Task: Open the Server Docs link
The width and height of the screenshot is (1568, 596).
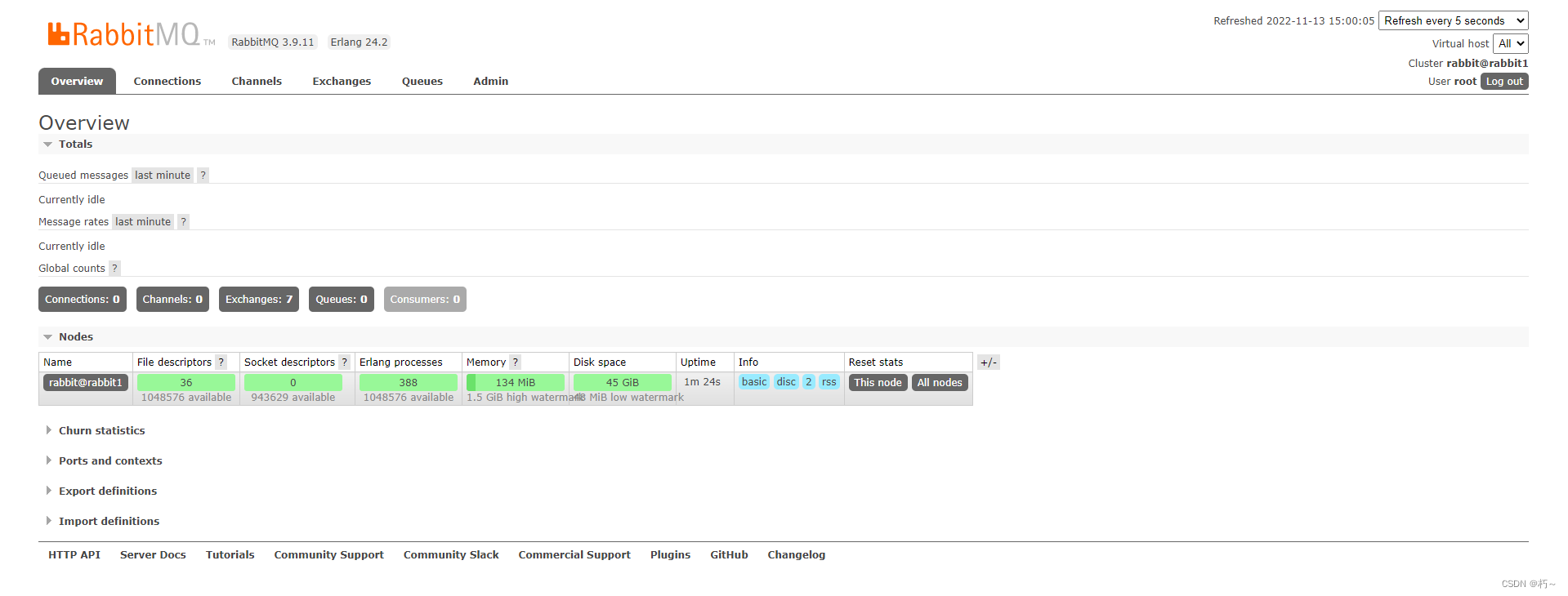Action: point(153,554)
